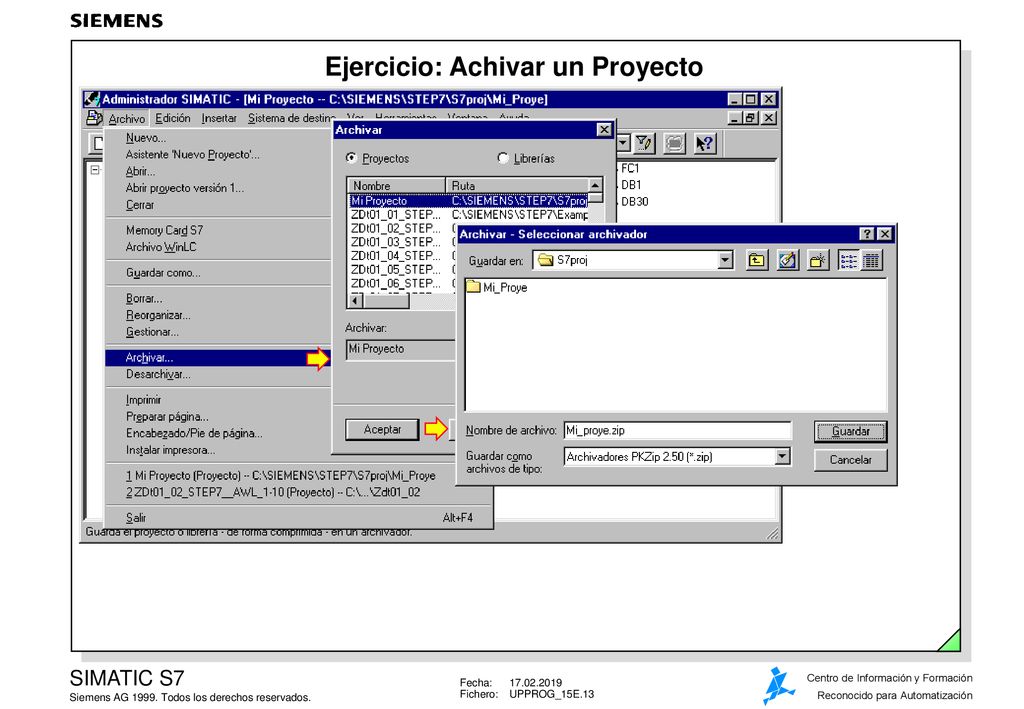Click the help question mark in Seleccionar archivador title bar

click(867, 234)
